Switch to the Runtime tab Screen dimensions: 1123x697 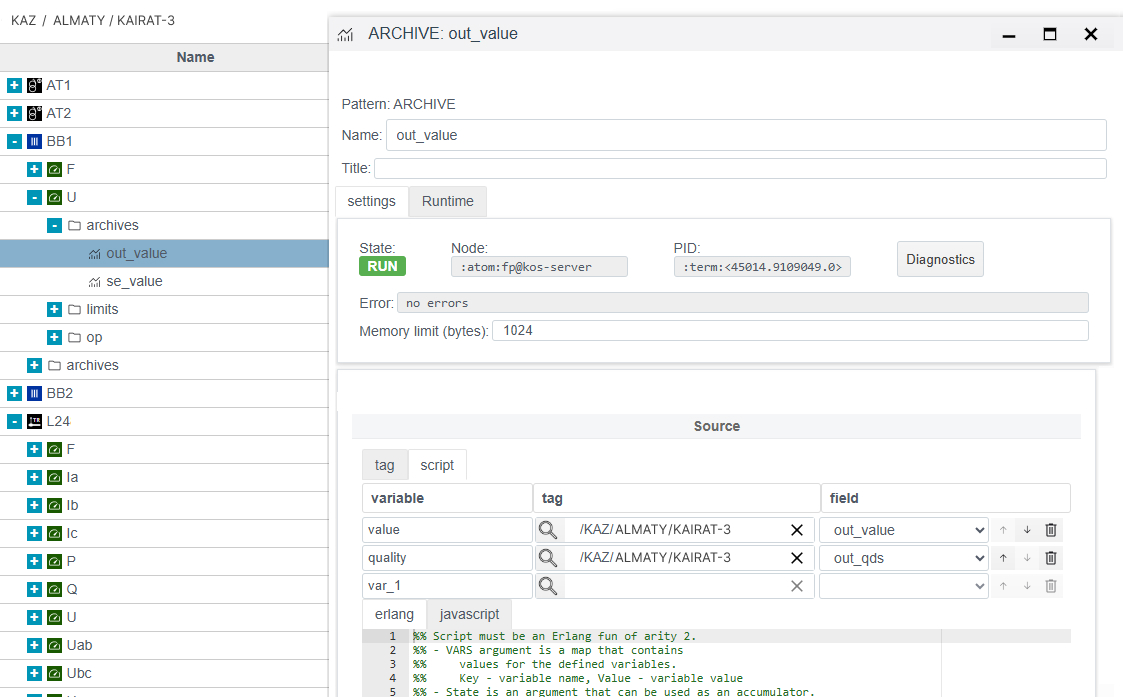point(447,201)
